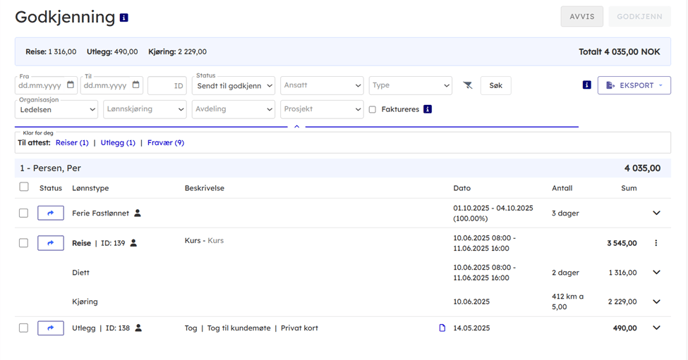
Task: Open the Reiser (1) link
Action: [x=72, y=143]
